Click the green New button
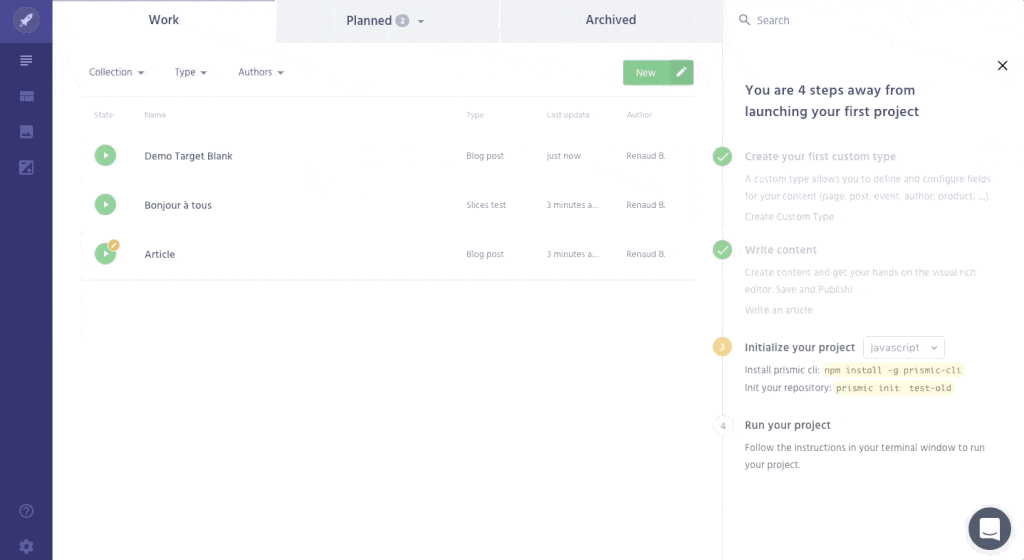Screen dimensions: 1024x560 pos(646,72)
